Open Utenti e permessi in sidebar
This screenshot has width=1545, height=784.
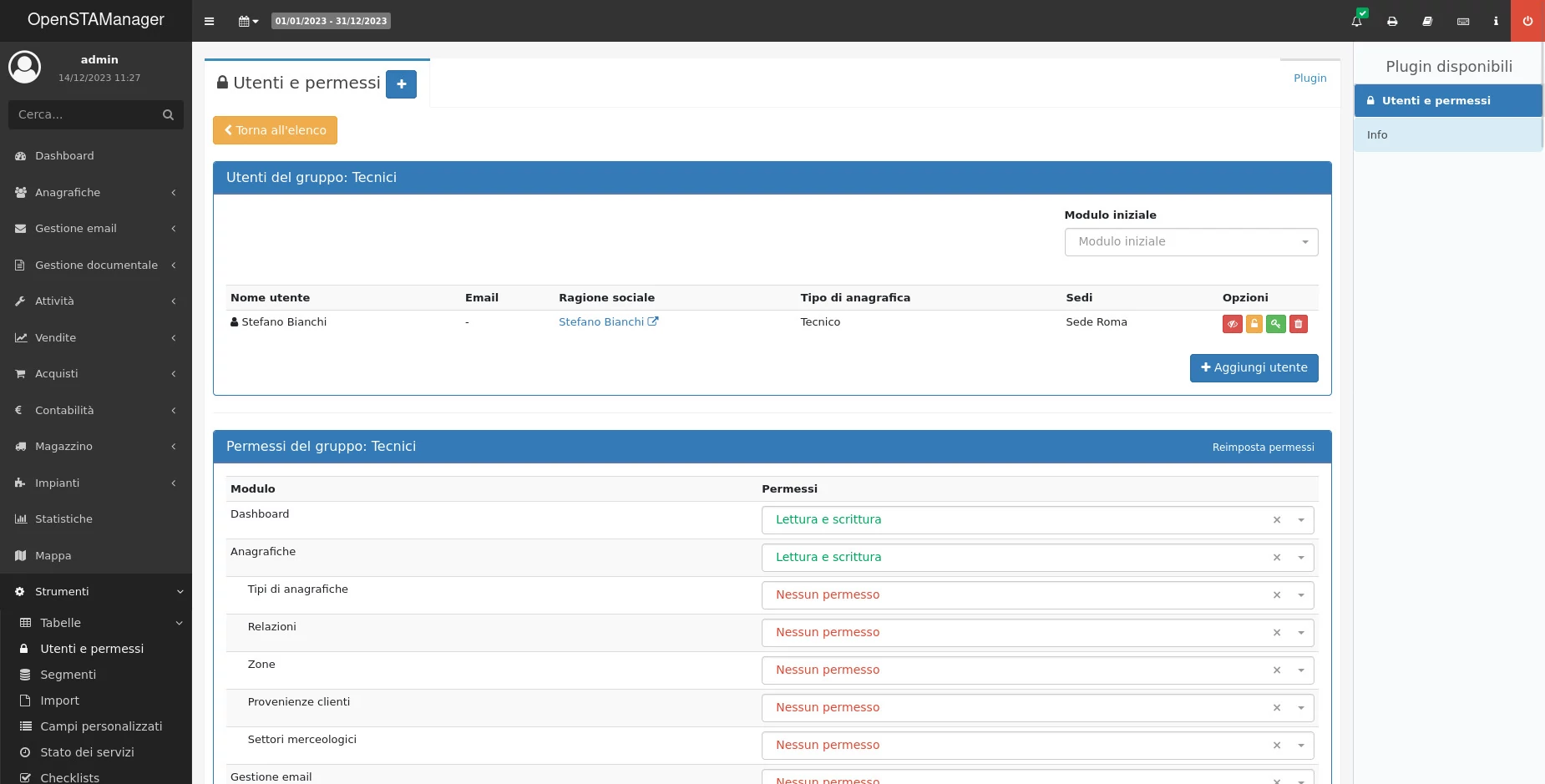coord(96,649)
